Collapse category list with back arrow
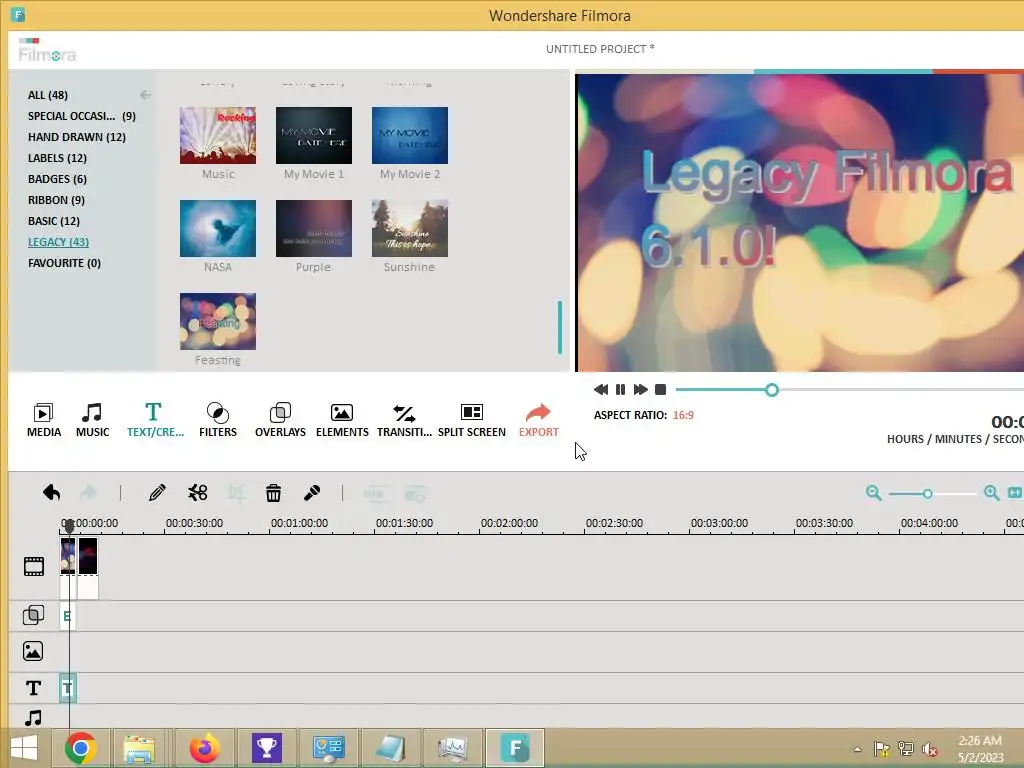This screenshot has width=1024, height=768. tap(145, 95)
